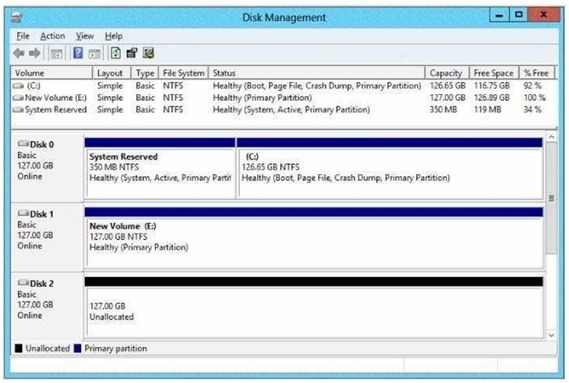Click the Properties toolbar icon
The width and height of the screenshot is (569, 383).
(x=132, y=53)
